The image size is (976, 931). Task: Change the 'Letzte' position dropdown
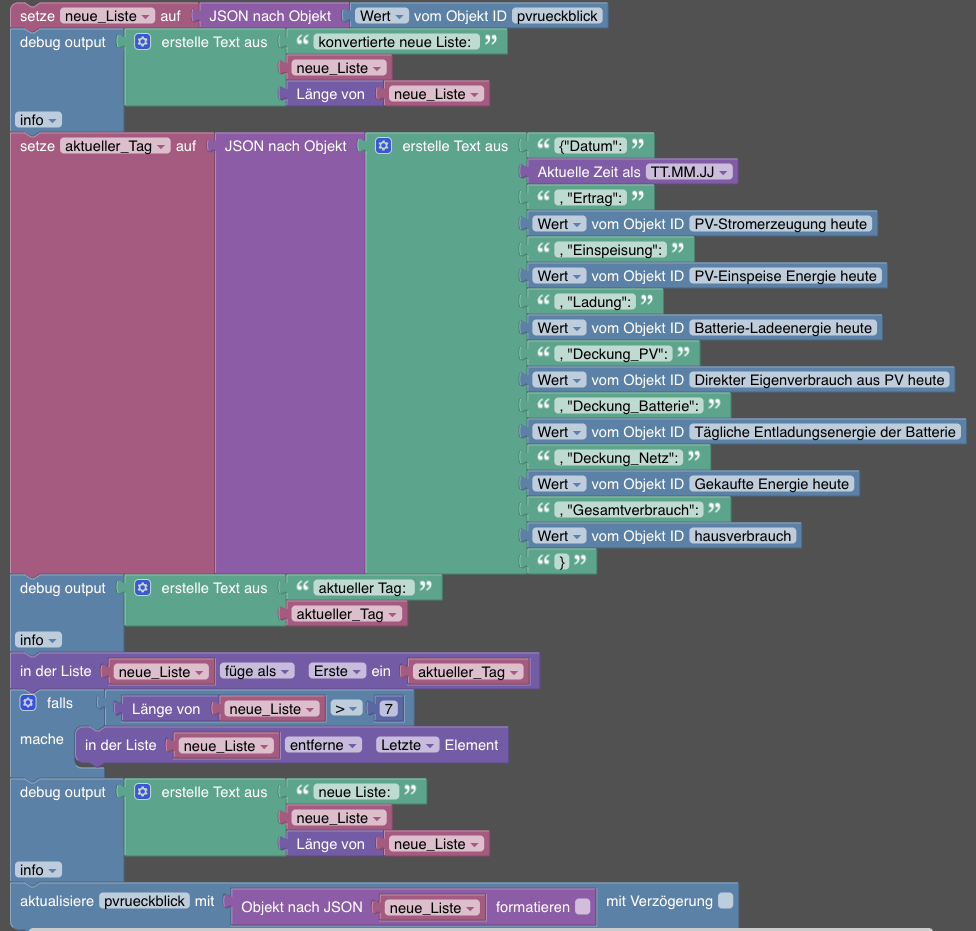click(x=407, y=745)
